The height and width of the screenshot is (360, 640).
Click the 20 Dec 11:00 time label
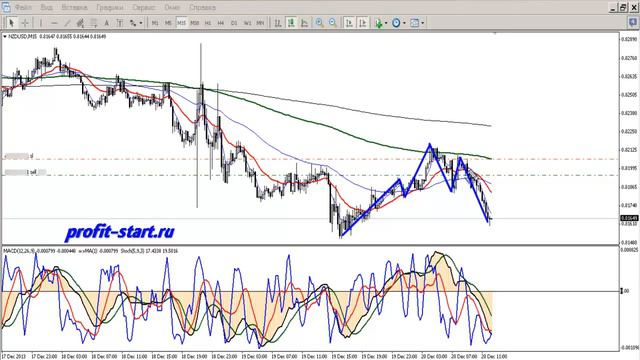[x=494, y=356]
